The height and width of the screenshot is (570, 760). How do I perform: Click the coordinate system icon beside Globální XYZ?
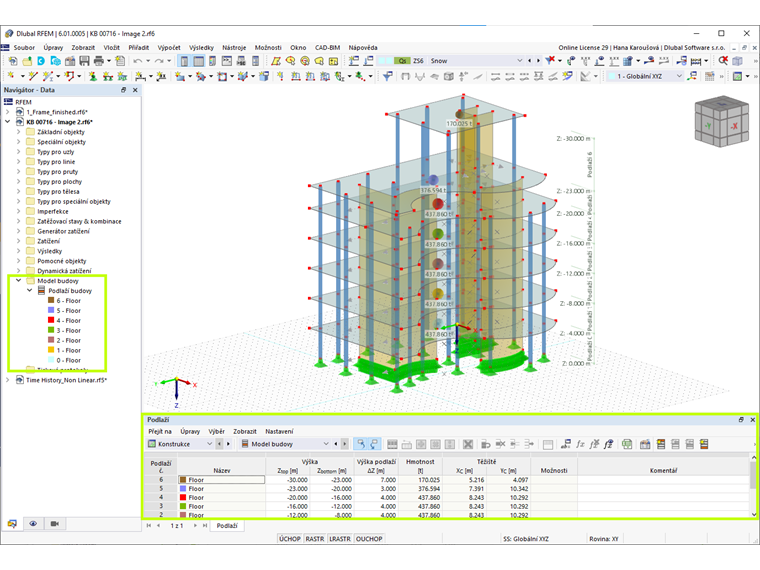693,76
